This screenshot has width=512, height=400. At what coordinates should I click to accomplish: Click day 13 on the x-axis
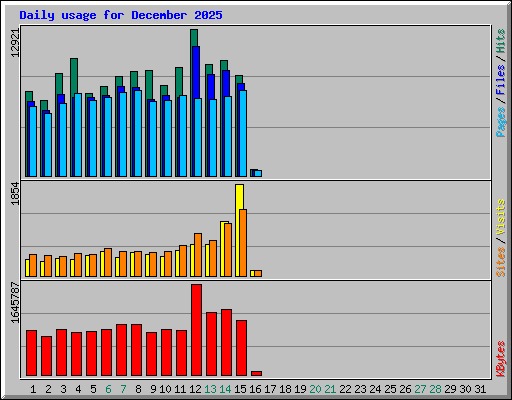tap(210, 389)
